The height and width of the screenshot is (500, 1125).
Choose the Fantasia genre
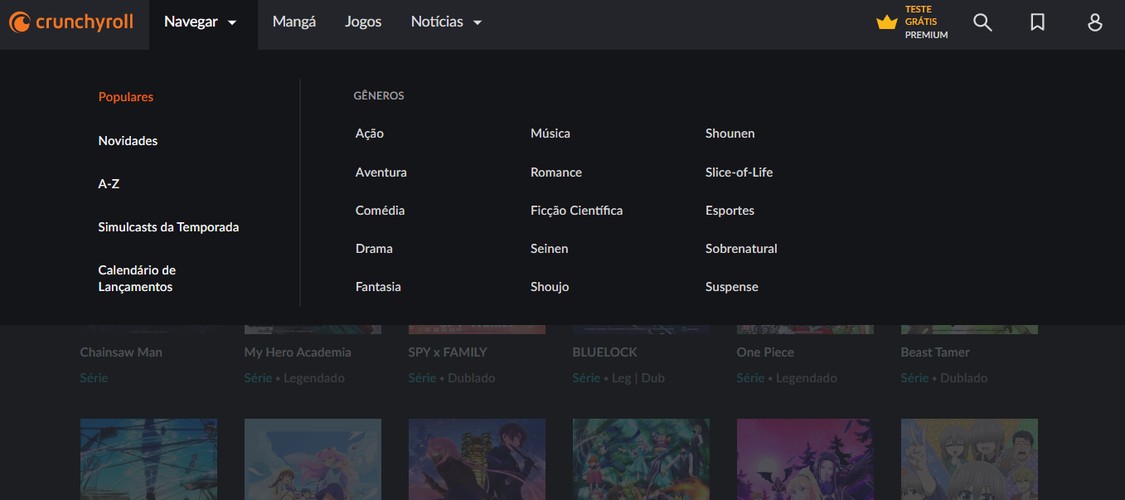click(x=378, y=286)
